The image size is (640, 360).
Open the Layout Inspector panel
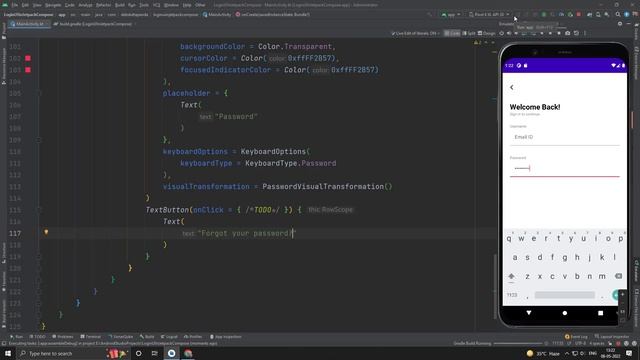[x=611, y=337]
